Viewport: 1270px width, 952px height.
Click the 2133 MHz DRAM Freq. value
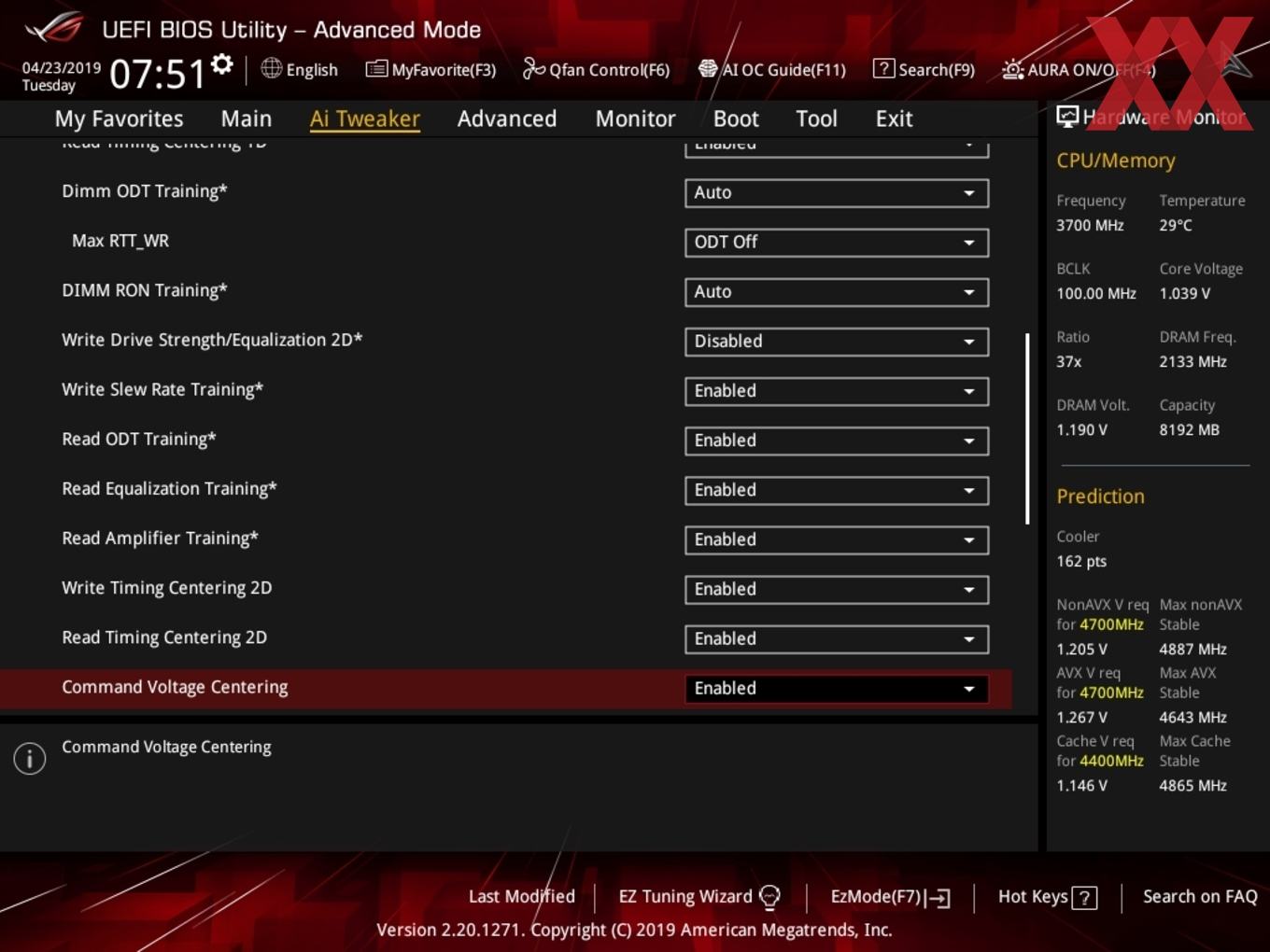(1192, 361)
